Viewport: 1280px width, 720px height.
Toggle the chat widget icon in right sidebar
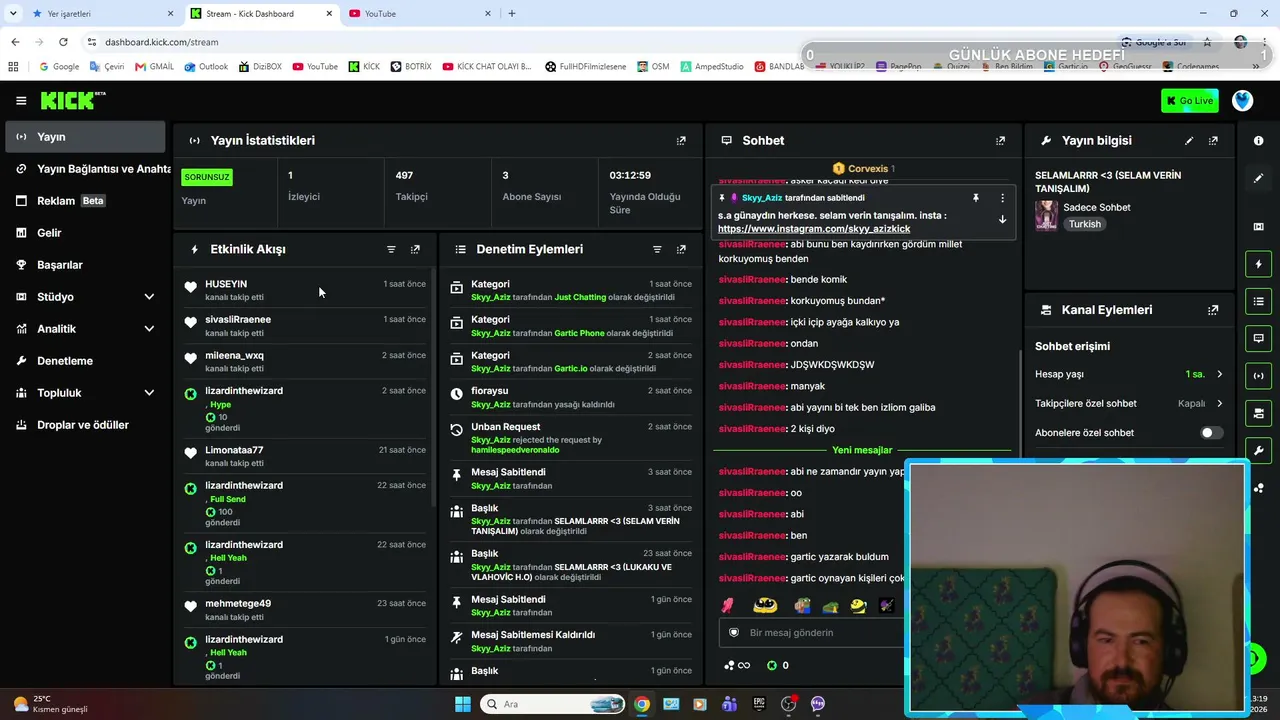click(x=1258, y=338)
